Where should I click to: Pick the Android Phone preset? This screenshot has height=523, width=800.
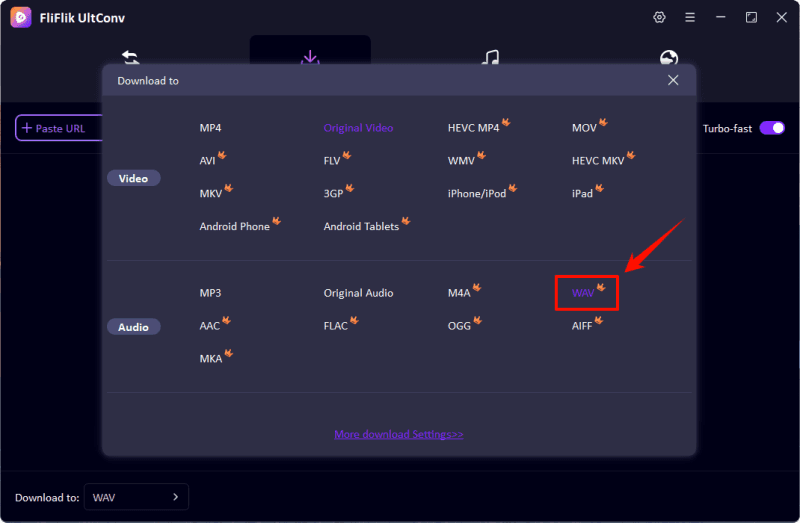point(234,226)
